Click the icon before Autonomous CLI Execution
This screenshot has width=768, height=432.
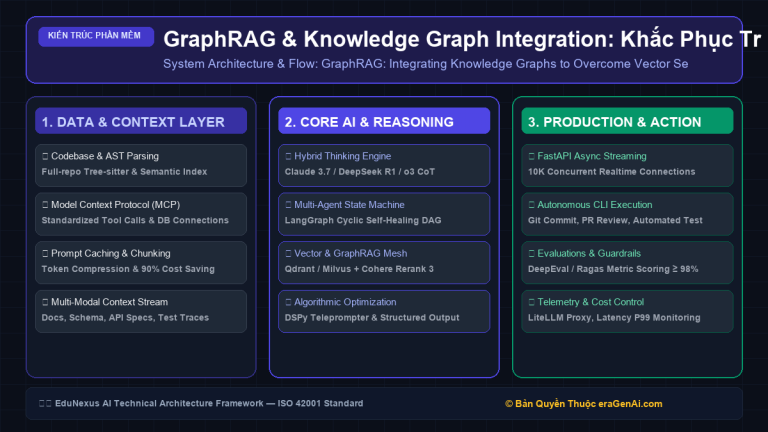click(531, 205)
